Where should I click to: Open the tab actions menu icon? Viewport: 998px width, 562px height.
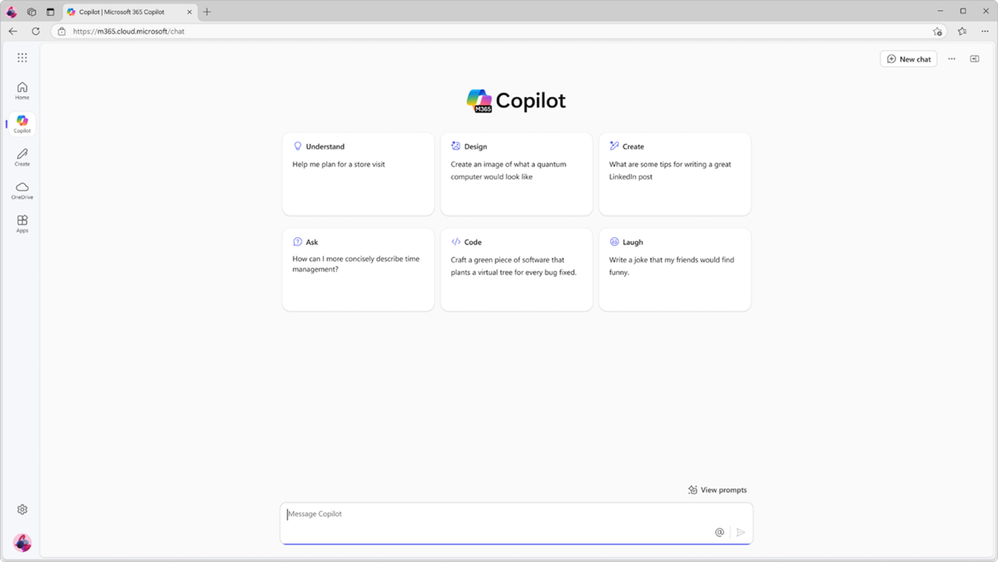tap(50, 11)
